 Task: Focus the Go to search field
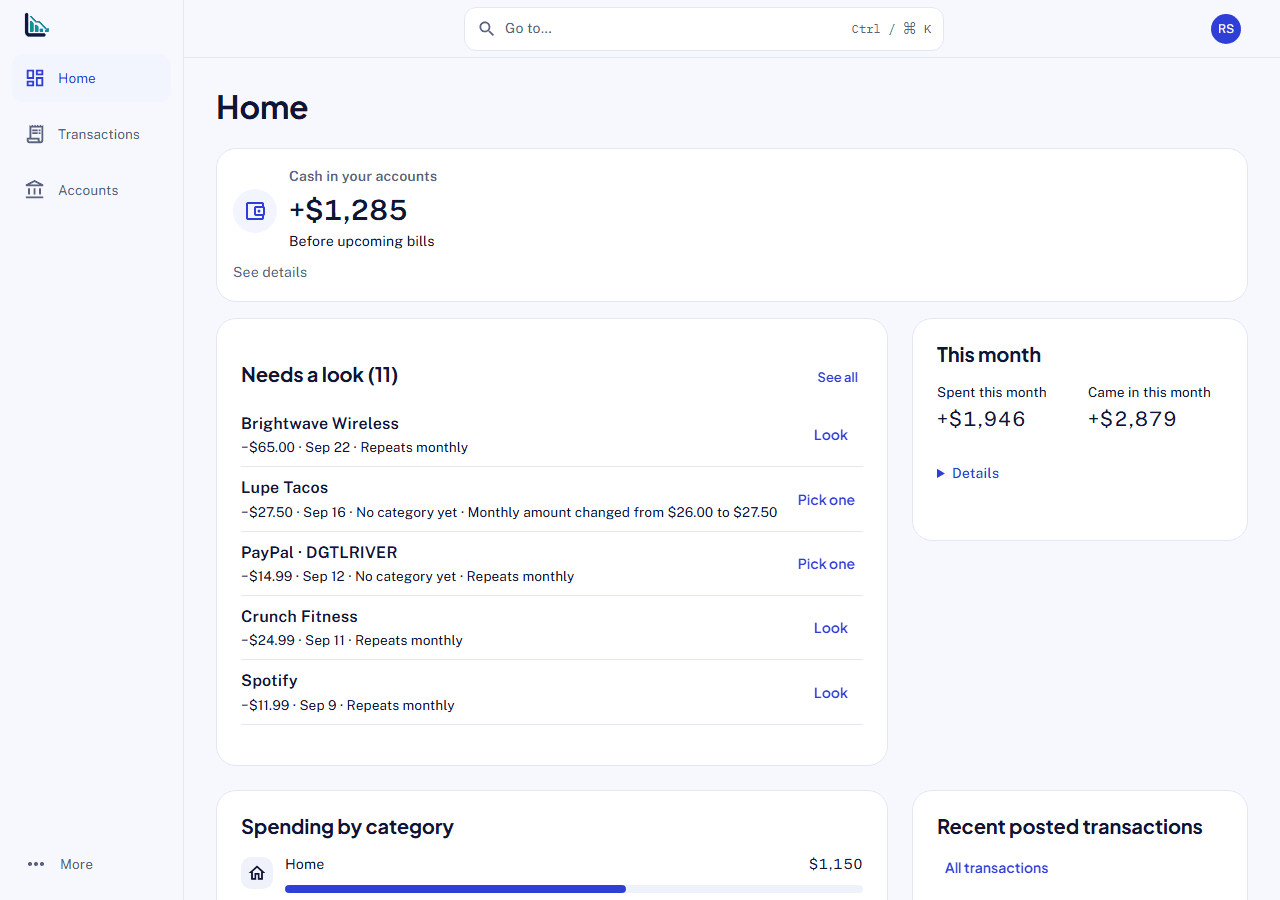tap(704, 29)
